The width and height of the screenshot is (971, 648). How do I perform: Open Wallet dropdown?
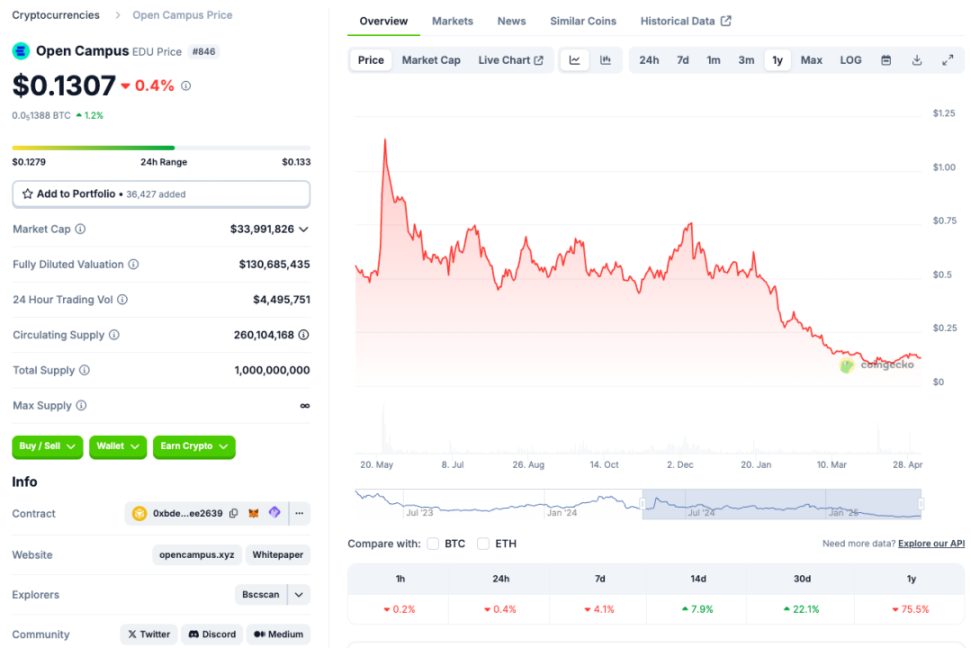(118, 447)
